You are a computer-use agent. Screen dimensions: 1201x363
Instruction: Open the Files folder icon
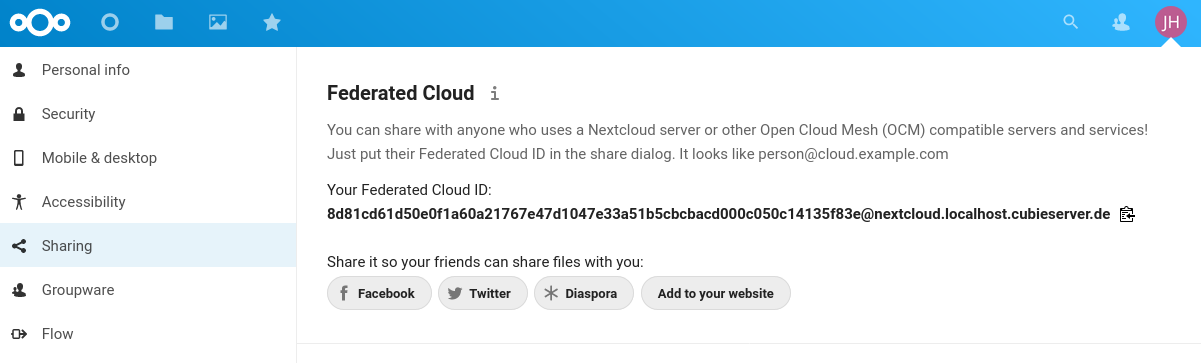[x=164, y=22]
